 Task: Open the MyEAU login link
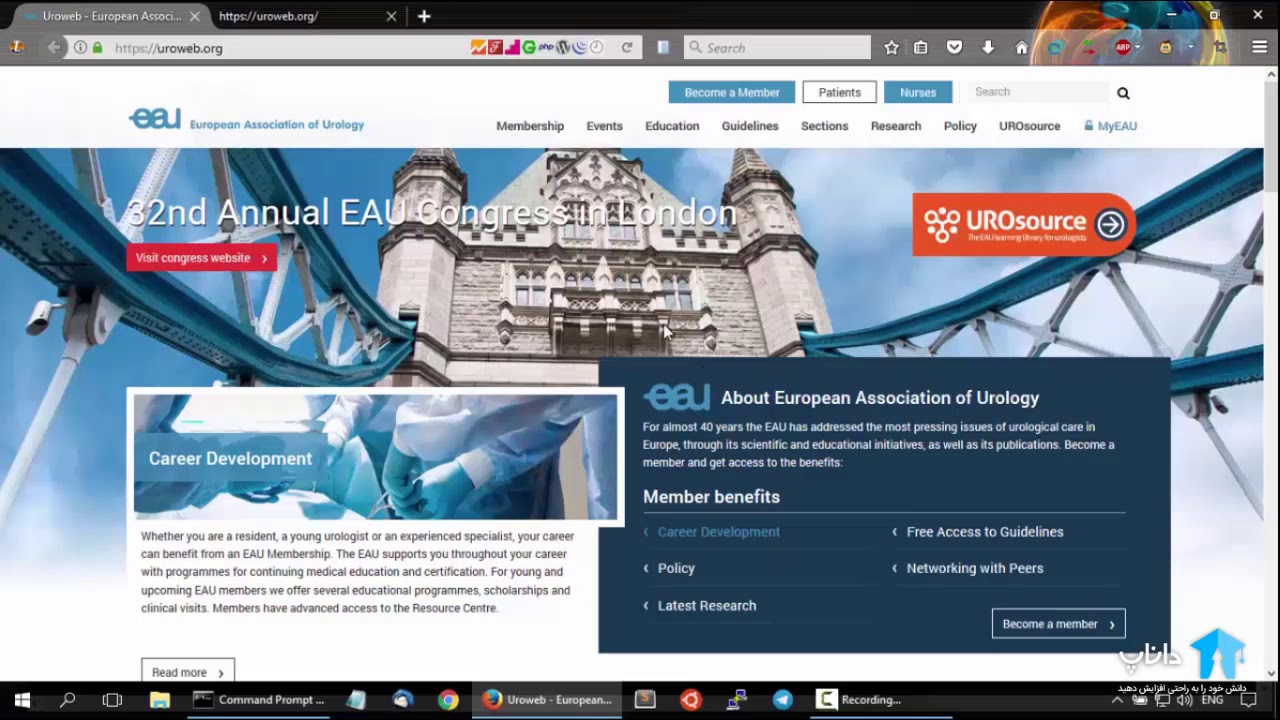point(1110,126)
